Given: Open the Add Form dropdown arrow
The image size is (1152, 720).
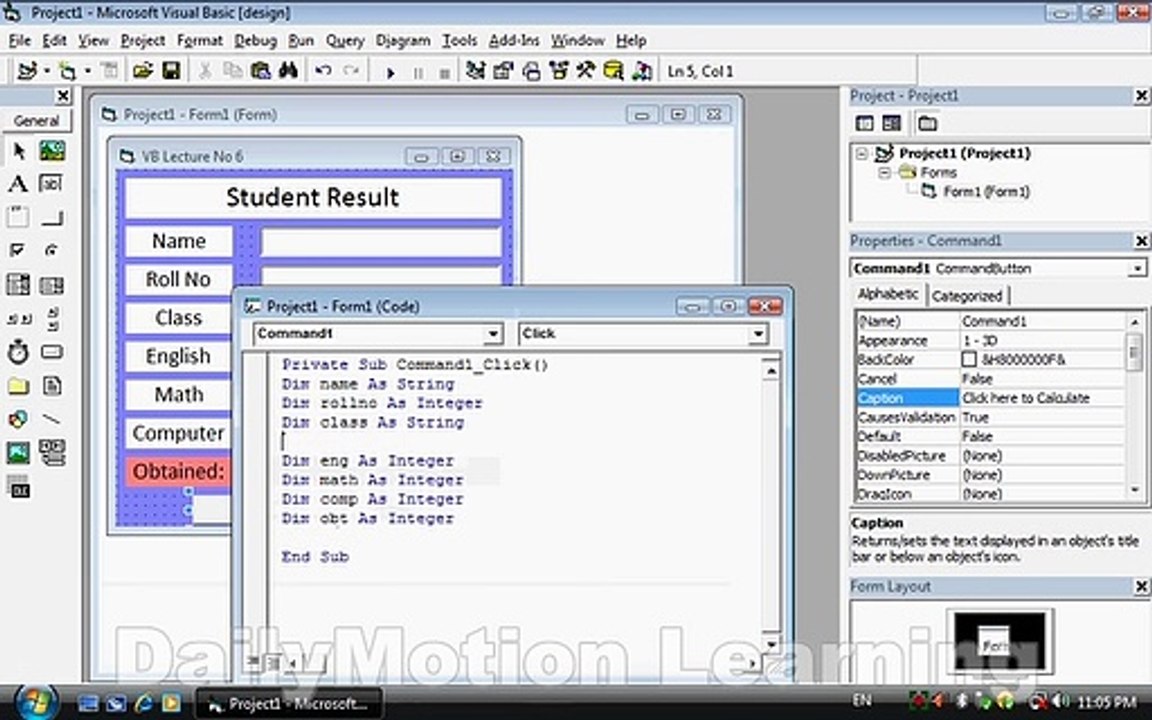Looking at the screenshot, I should (87, 71).
